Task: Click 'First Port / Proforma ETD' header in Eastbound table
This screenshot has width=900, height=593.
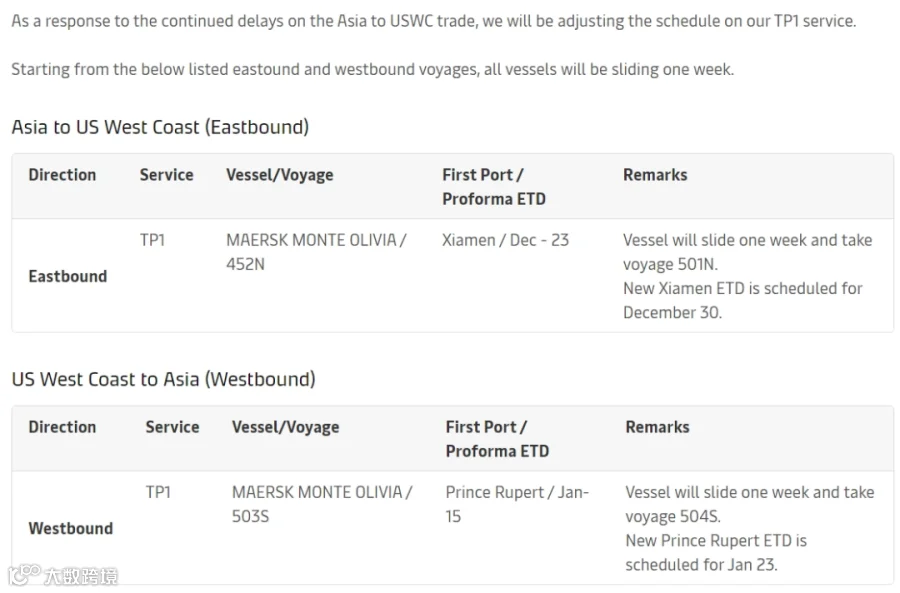Action: (x=493, y=187)
